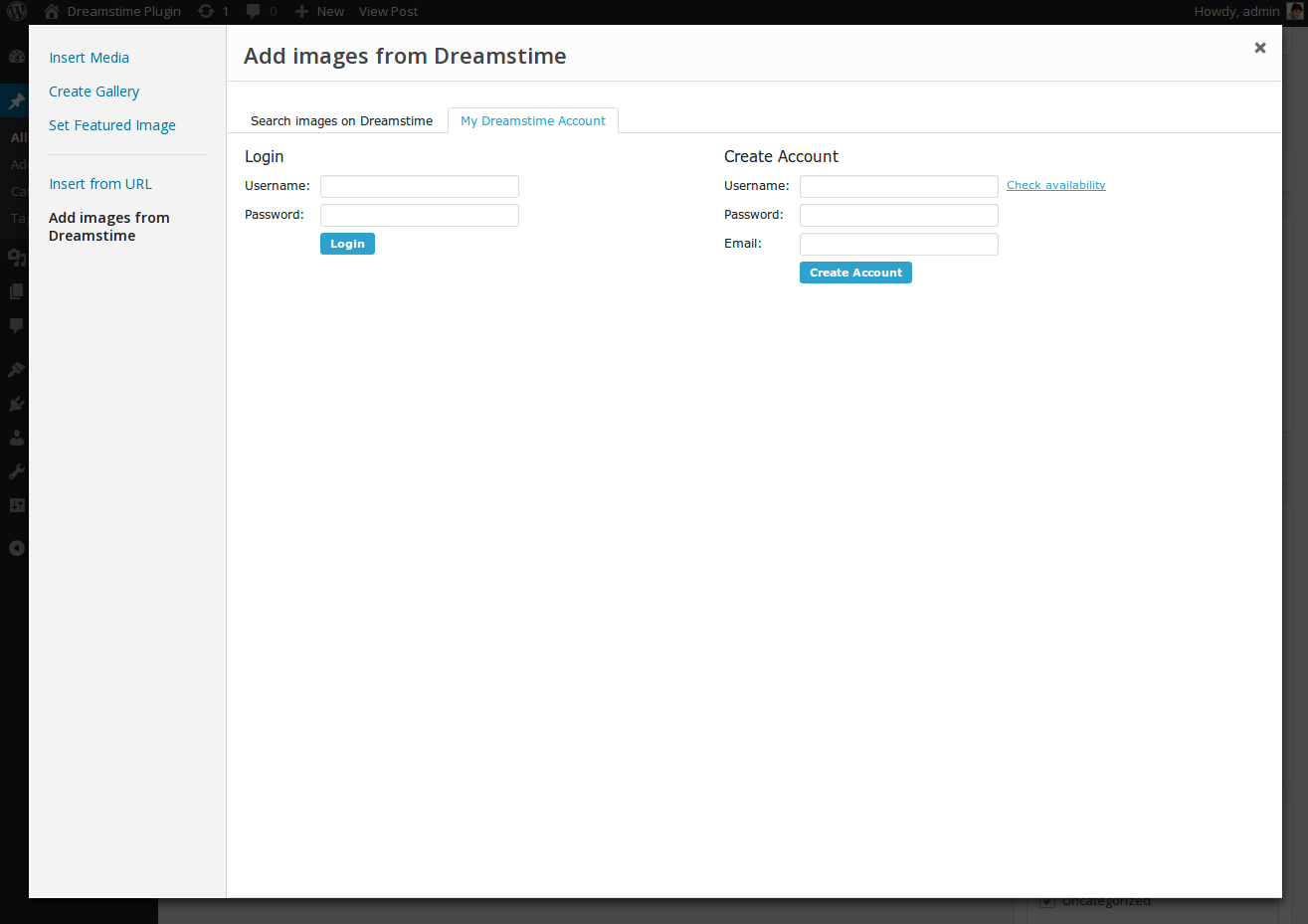This screenshot has height=924, width=1308.
Task: Open the Dreamstime Plugin site home icon
Action: (x=52, y=11)
